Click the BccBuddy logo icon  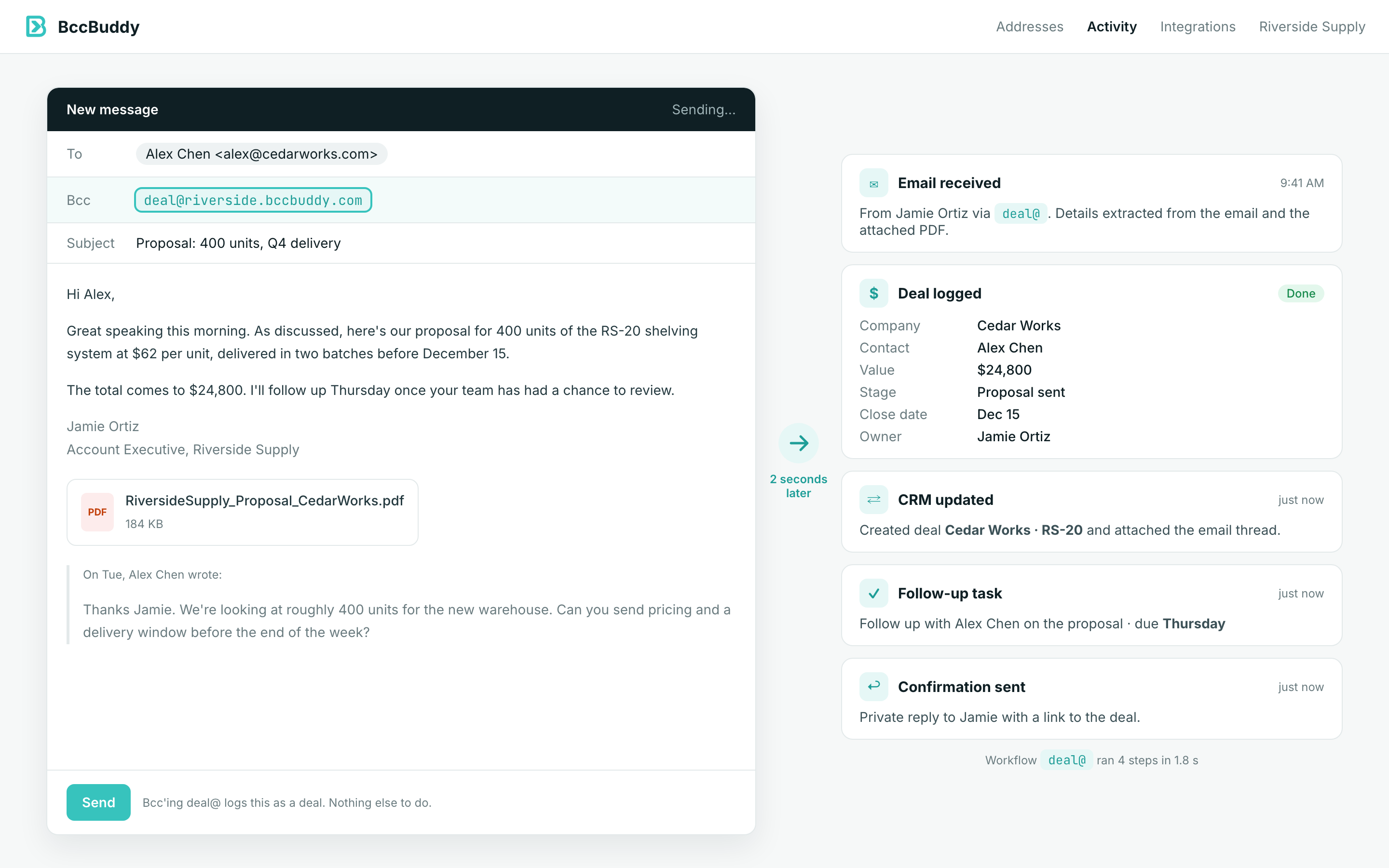(36, 27)
